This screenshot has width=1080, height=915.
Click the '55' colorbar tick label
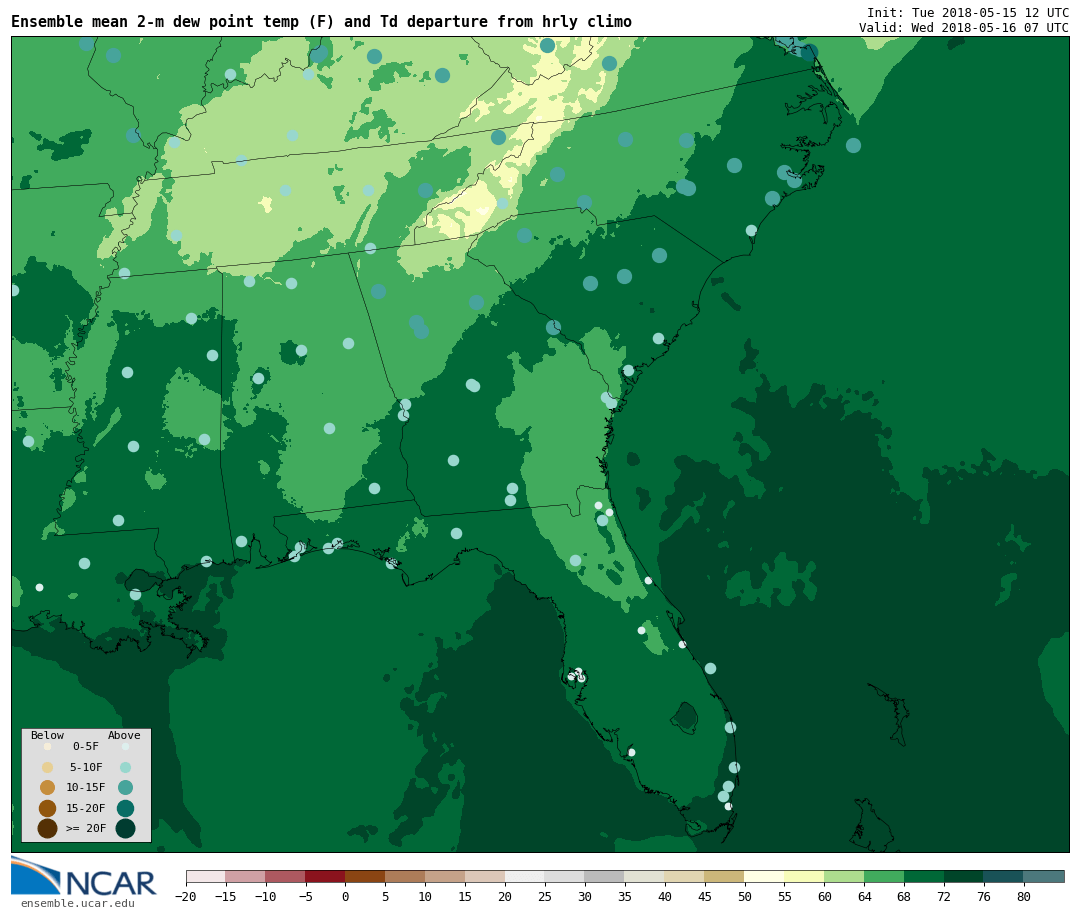(785, 896)
